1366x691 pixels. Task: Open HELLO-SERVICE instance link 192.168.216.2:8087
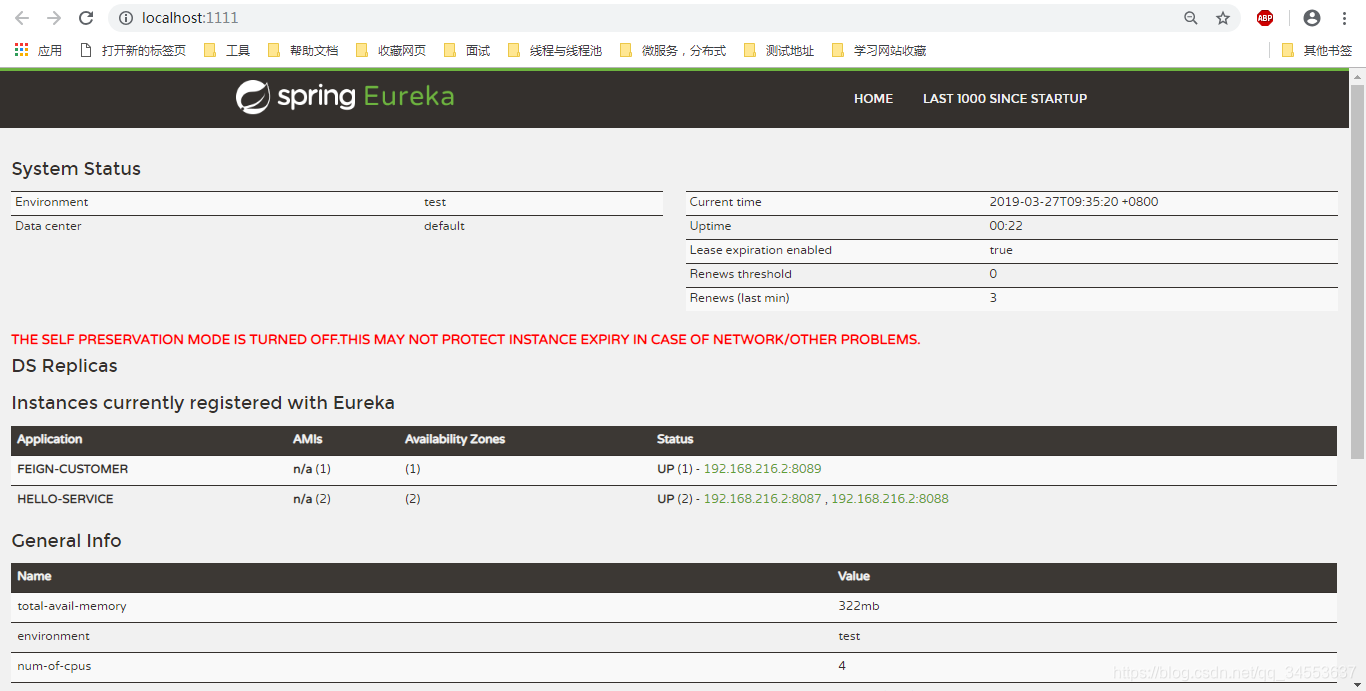(x=762, y=499)
